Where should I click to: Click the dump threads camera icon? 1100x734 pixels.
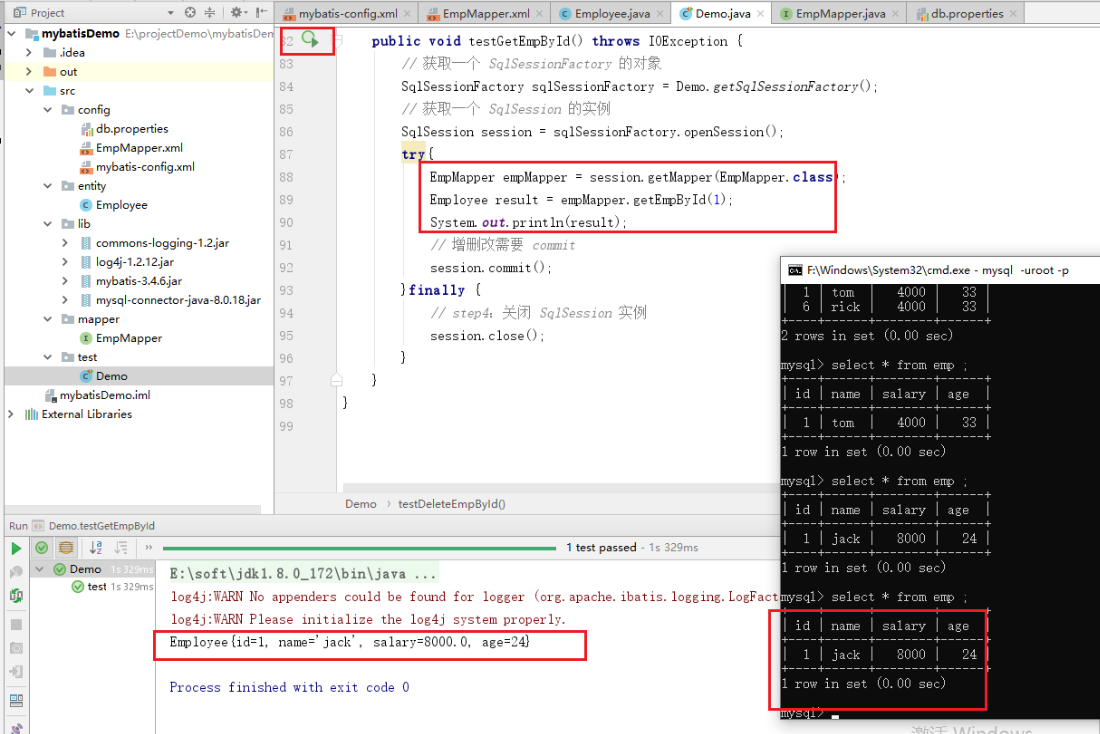(x=16, y=648)
